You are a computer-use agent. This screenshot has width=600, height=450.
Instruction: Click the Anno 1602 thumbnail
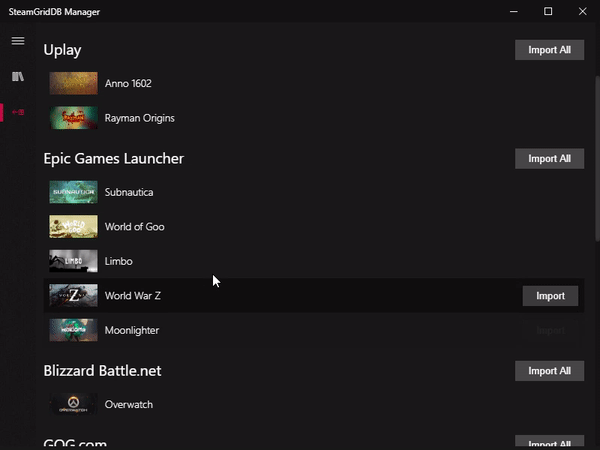73,83
